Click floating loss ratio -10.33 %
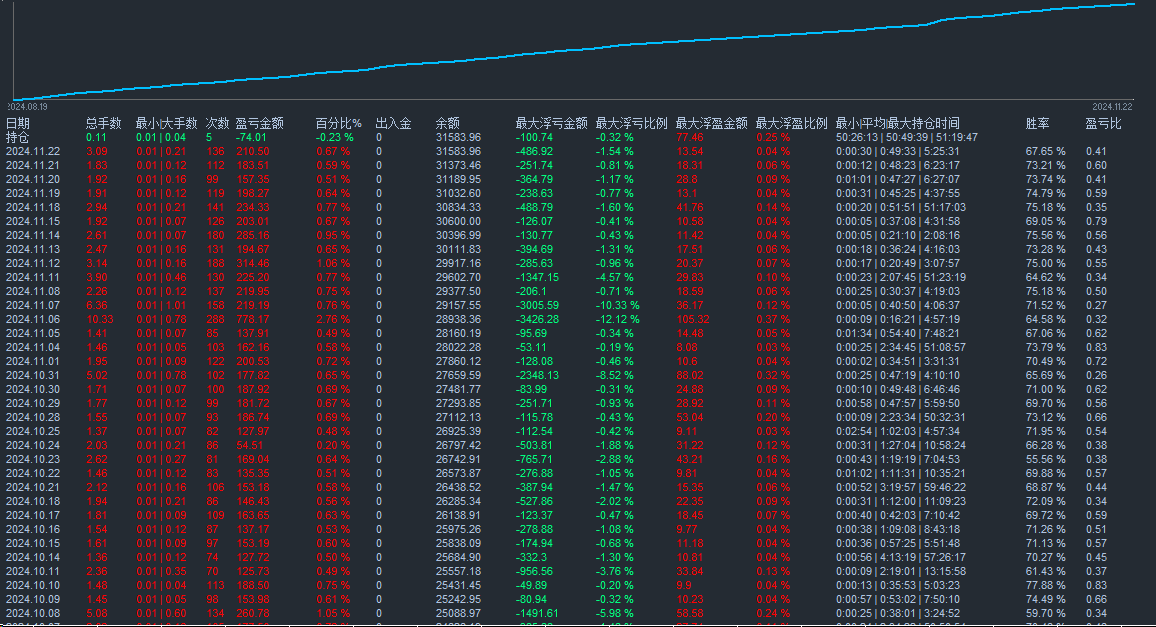Screen dimensions: 1156x627 tap(618, 305)
